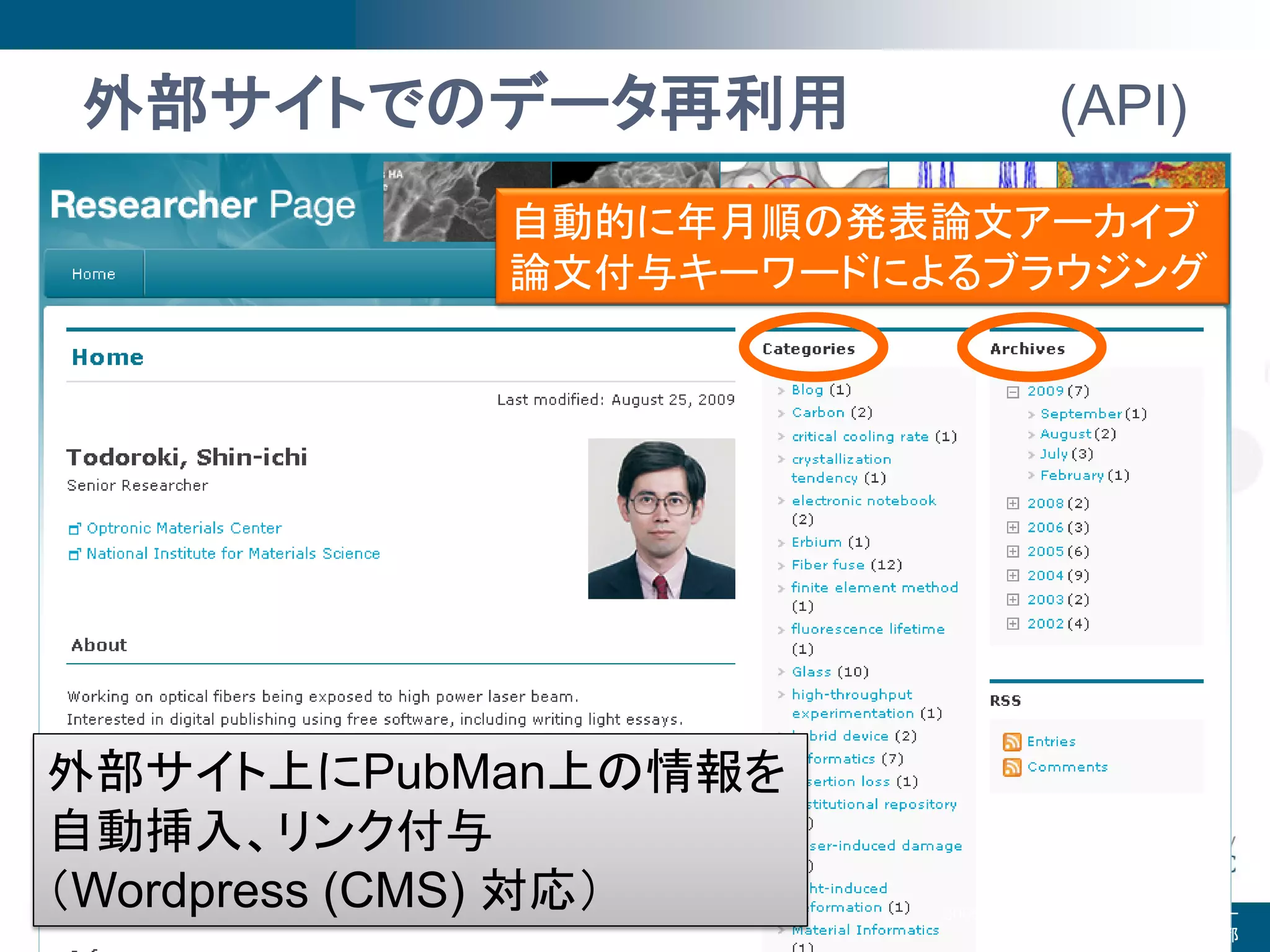Click the Comments RSS feed icon

[x=1011, y=767]
